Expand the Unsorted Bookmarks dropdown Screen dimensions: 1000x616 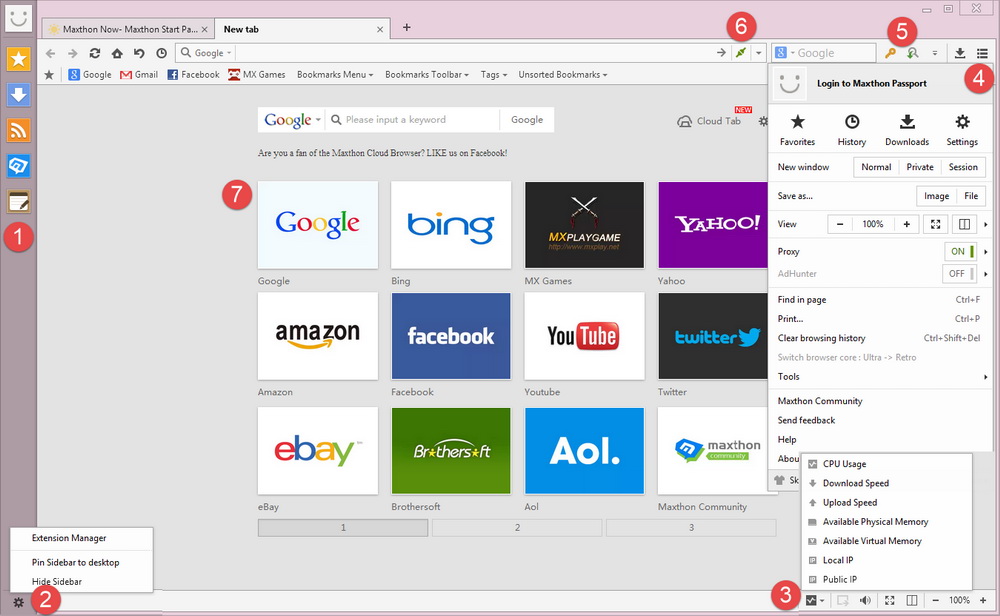pyautogui.click(x=562, y=75)
